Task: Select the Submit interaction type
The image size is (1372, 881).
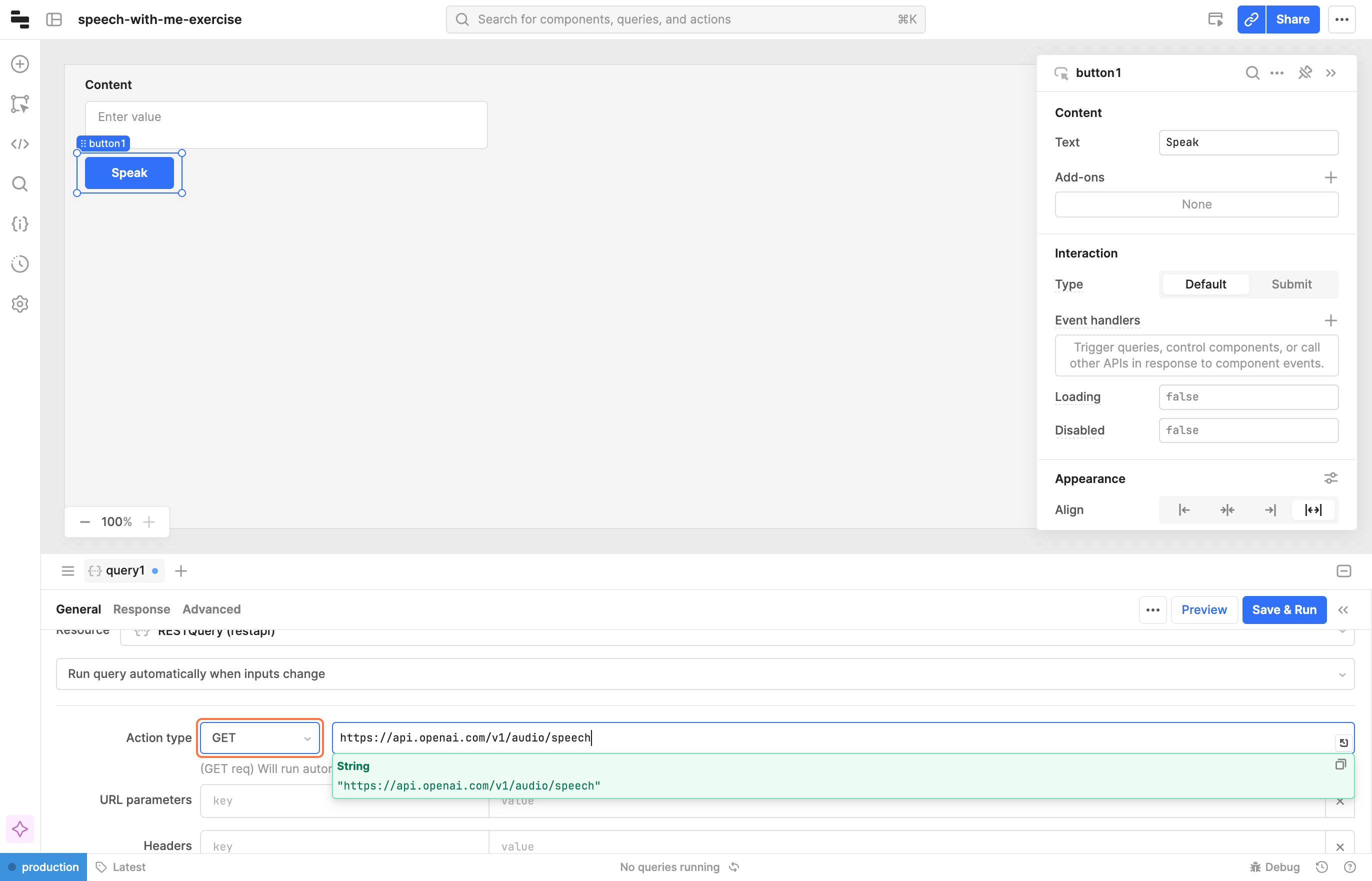Action: (x=1291, y=284)
